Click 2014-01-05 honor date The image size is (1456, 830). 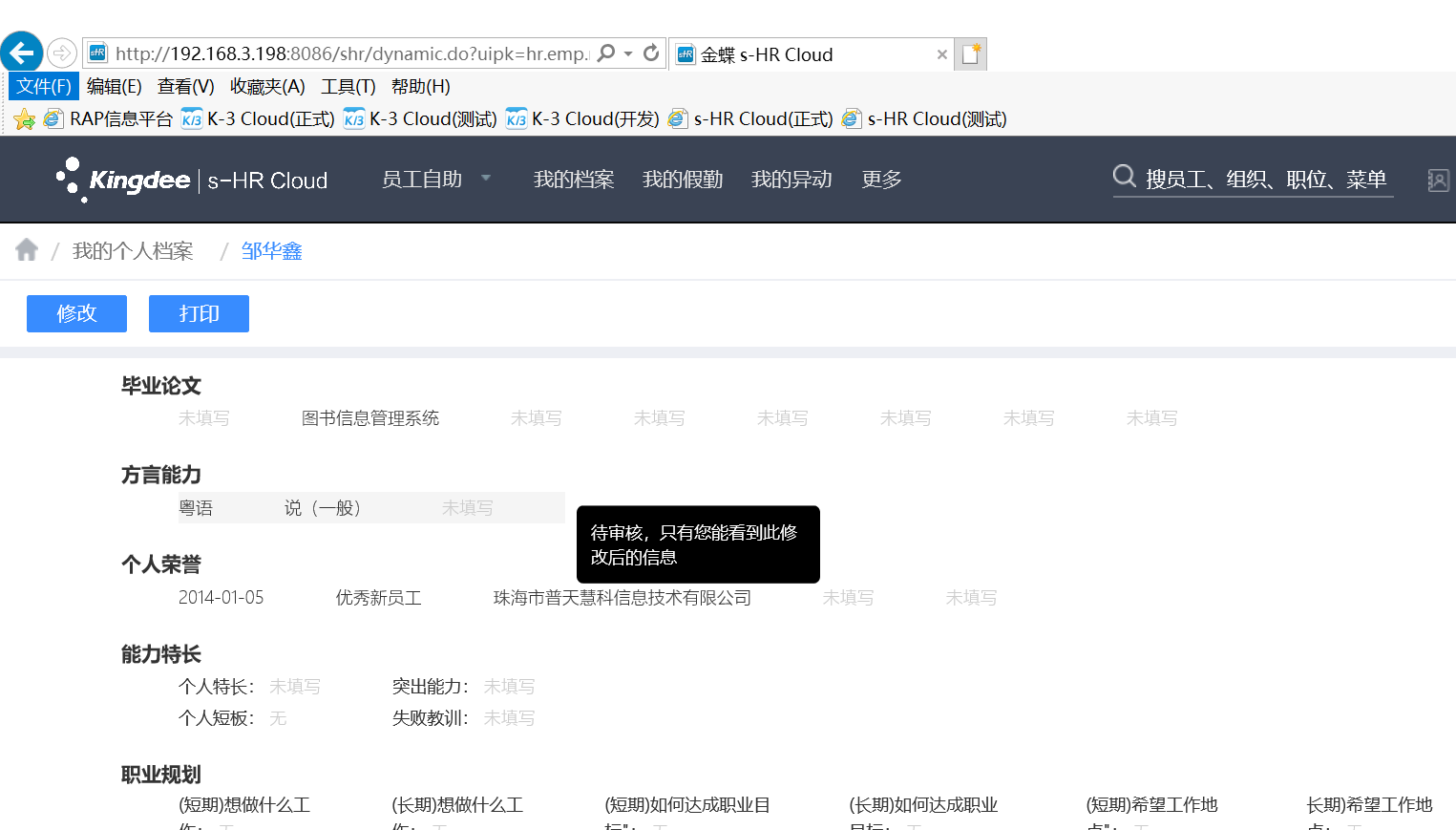point(221,597)
